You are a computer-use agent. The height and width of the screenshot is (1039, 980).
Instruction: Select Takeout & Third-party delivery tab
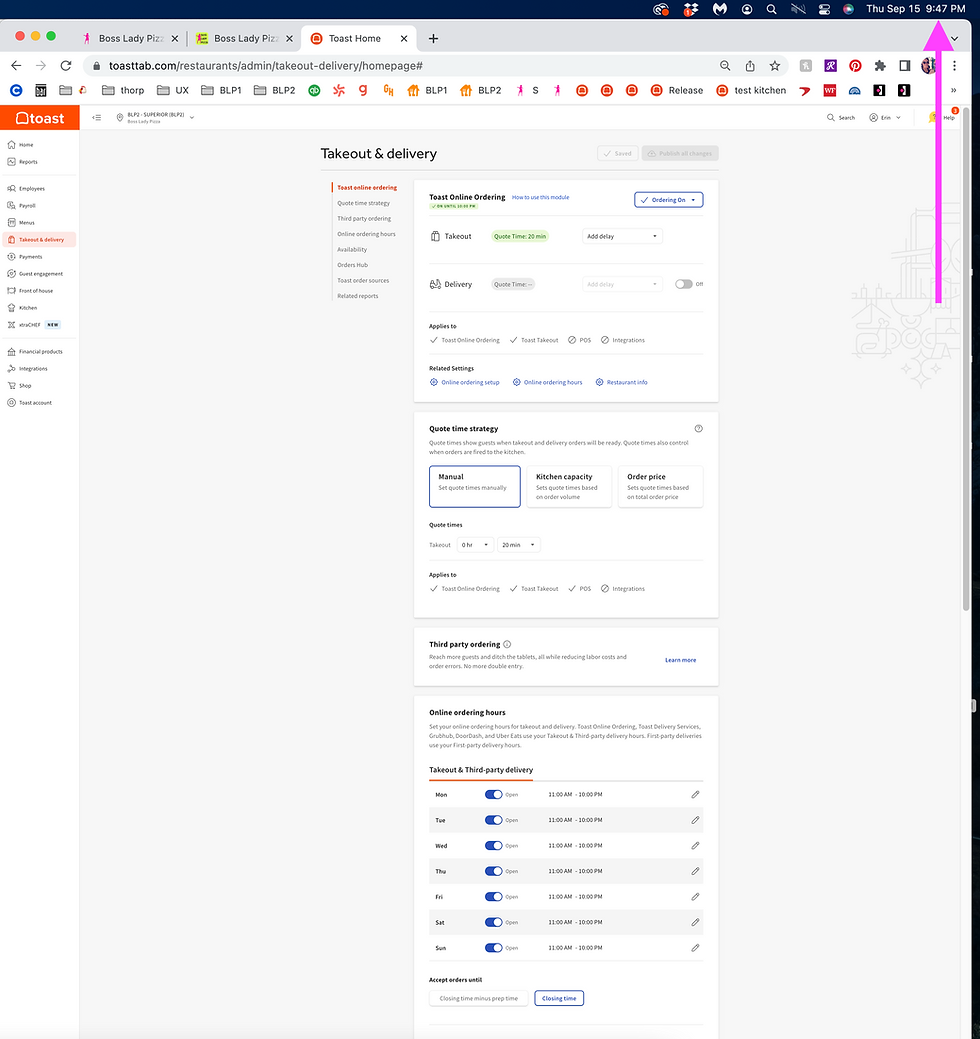(x=481, y=770)
